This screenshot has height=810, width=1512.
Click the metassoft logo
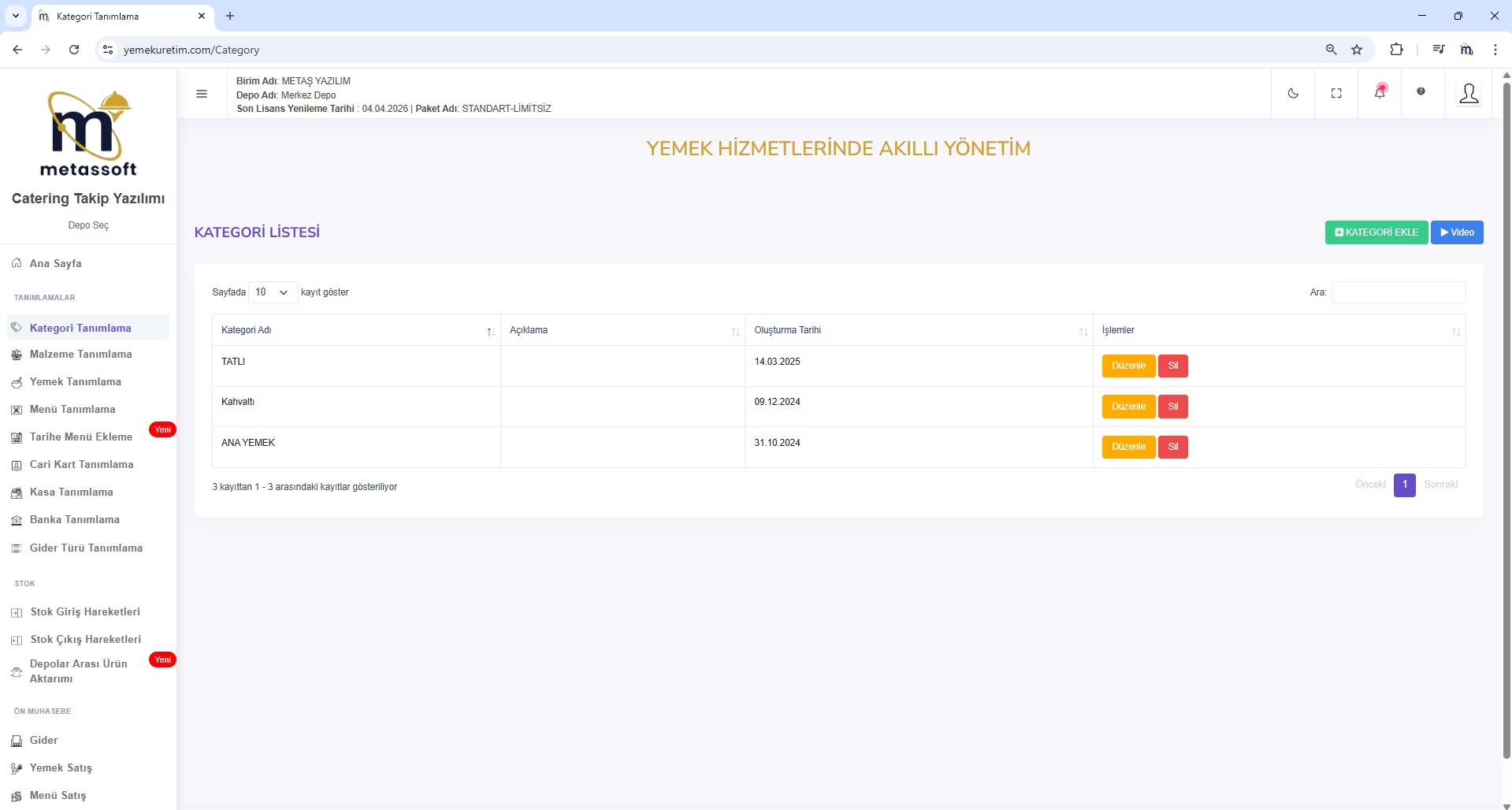point(88,133)
